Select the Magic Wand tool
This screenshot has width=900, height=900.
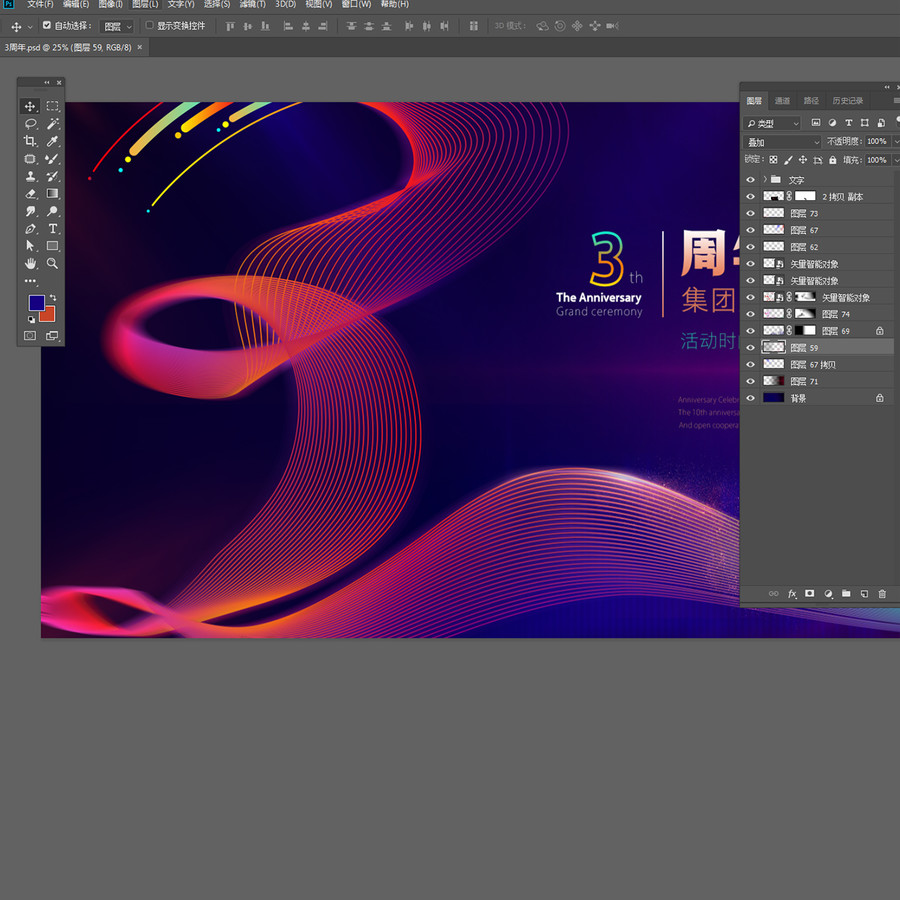tap(52, 124)
